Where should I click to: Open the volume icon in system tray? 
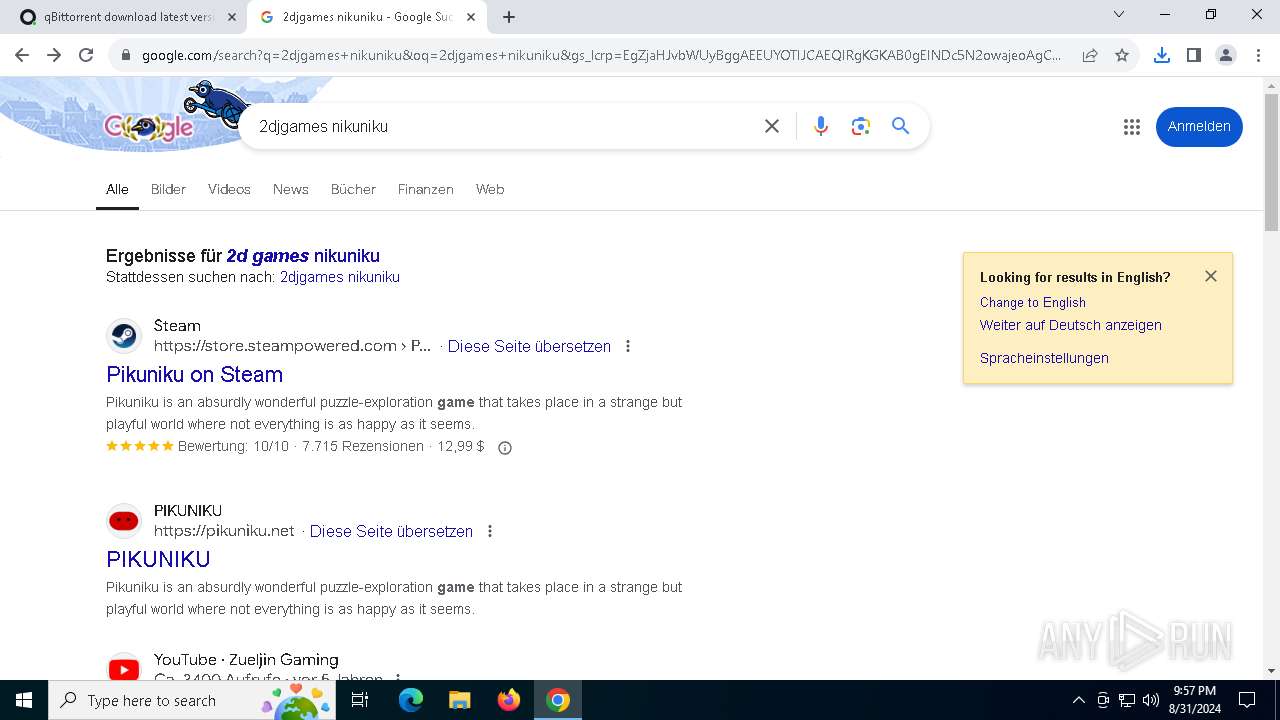click(x=1150, y=700)
